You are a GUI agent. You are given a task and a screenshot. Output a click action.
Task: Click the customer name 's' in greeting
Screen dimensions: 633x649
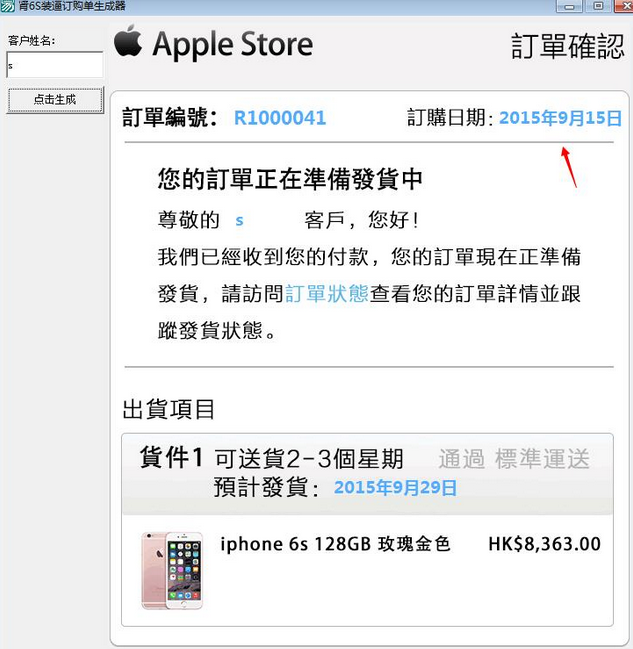[239, 221]
